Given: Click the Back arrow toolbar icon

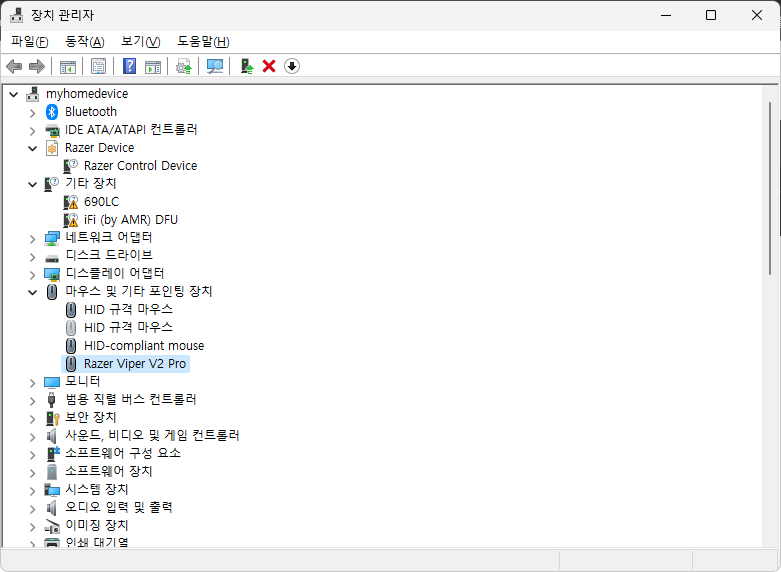Looking at the screenshot, I should click(x=14, y=66).
